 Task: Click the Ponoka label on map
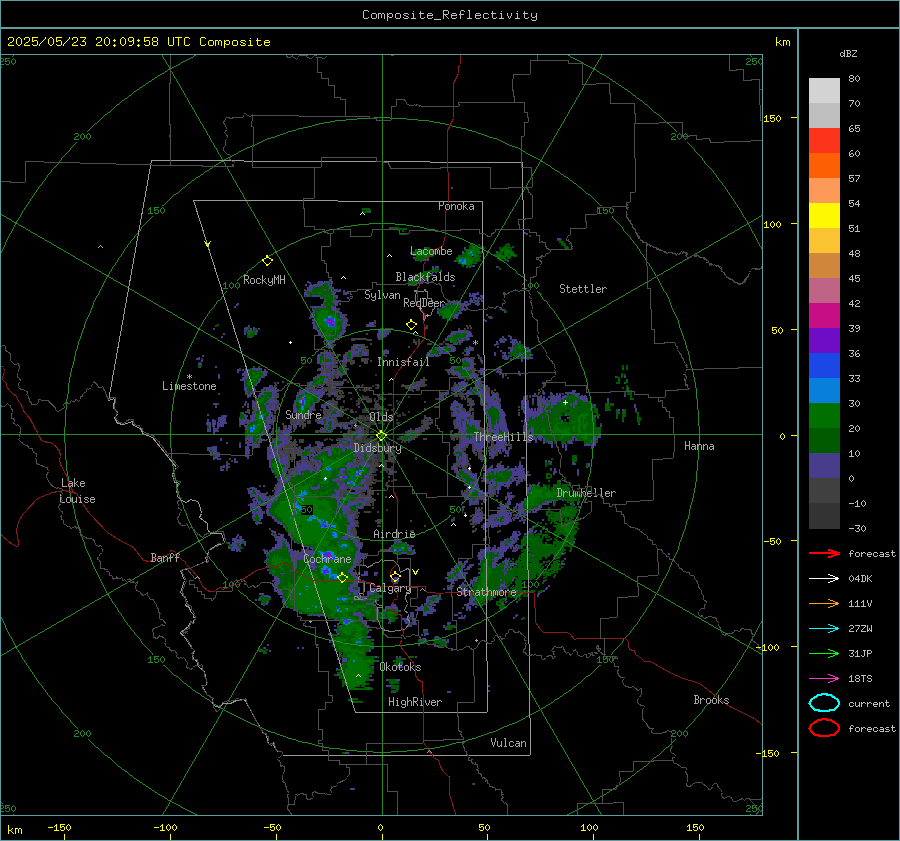(456, 206)
